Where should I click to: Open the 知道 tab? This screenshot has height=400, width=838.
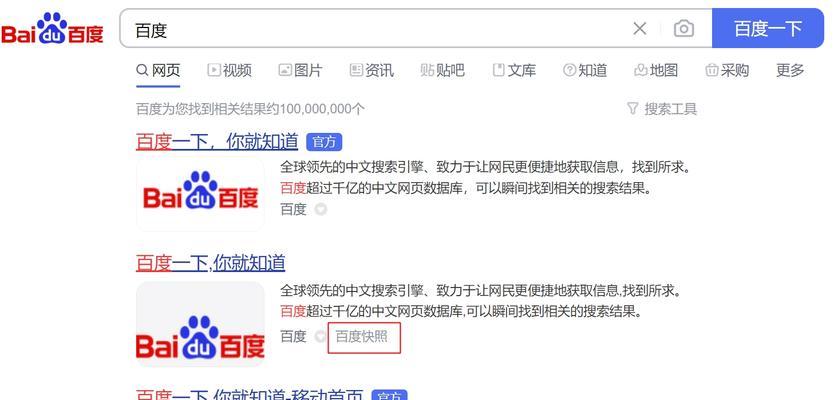point(585,70)
